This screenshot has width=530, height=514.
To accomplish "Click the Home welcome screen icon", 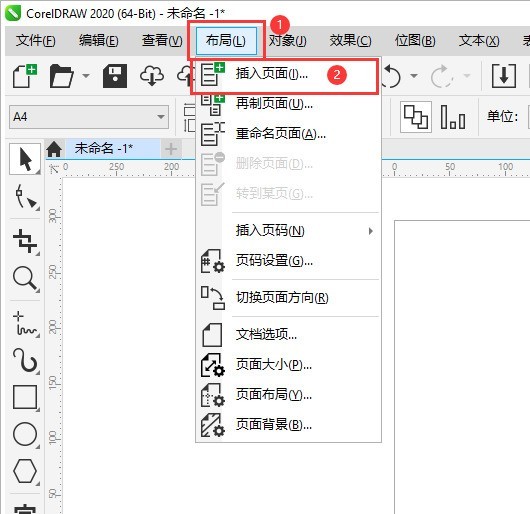I will point(54,149).
